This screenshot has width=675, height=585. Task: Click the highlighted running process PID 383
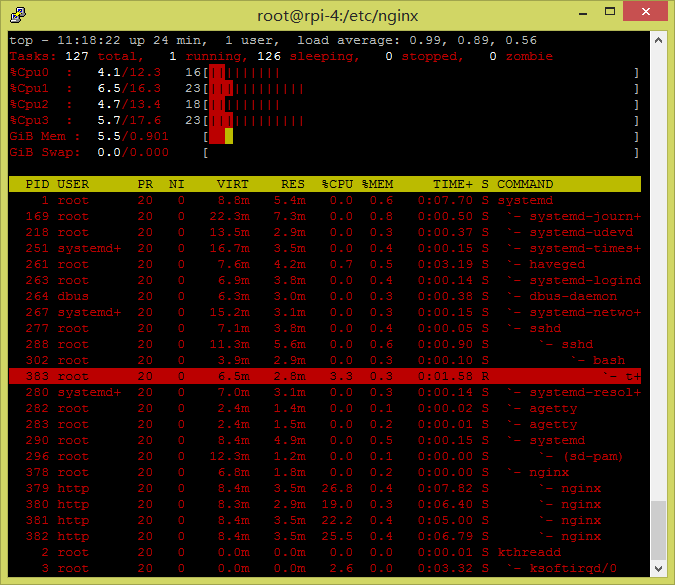coord(325,376)
